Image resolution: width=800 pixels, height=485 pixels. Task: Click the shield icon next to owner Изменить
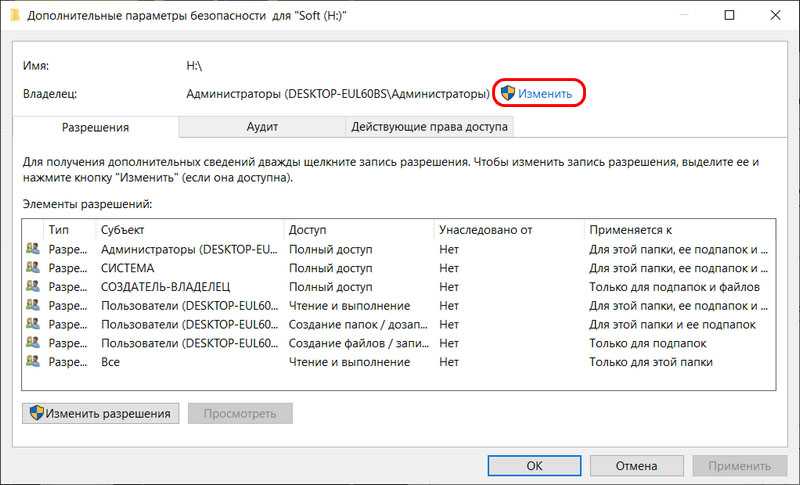click(507, 93)
